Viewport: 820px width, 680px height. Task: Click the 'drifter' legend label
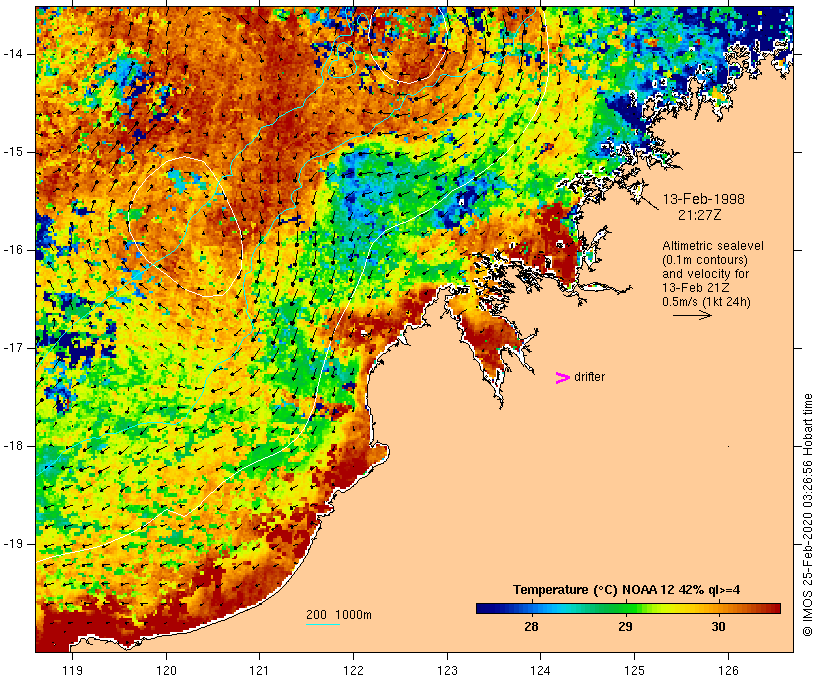(x=589, y=377)
